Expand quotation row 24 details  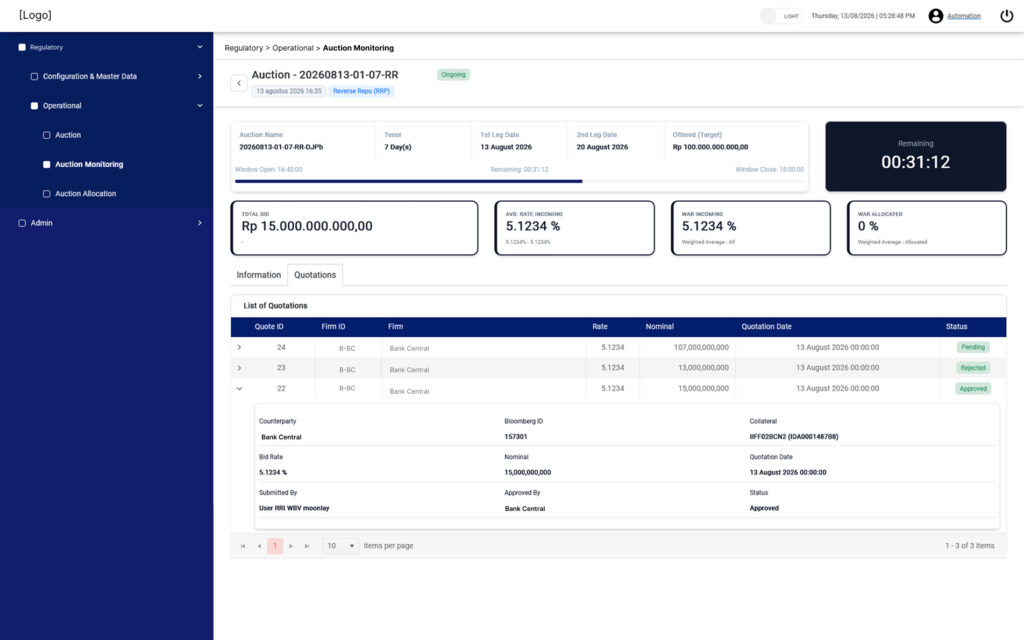pyautogui.click(x=239, y=347)
